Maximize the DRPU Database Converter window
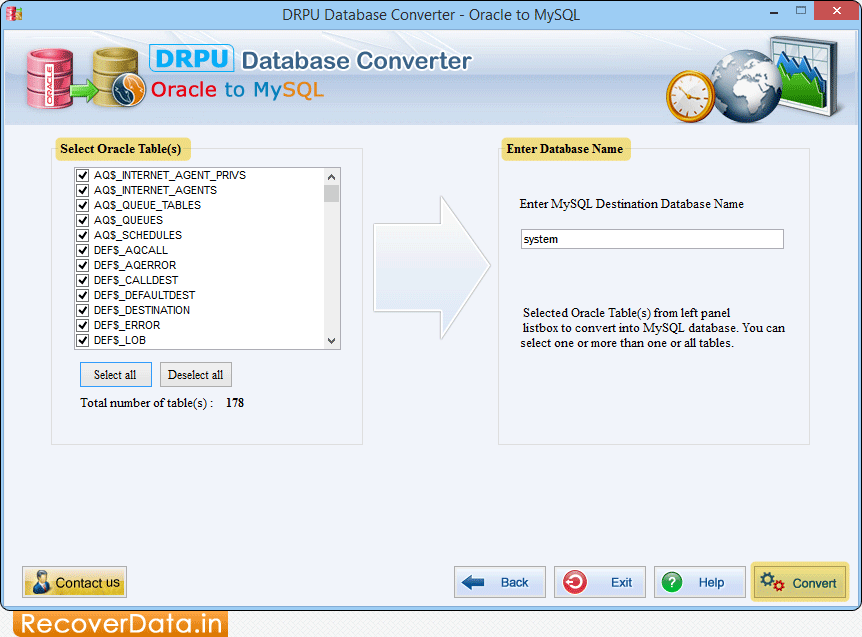Viewport: 862px width, 637px height. click(x=801, y=11)
